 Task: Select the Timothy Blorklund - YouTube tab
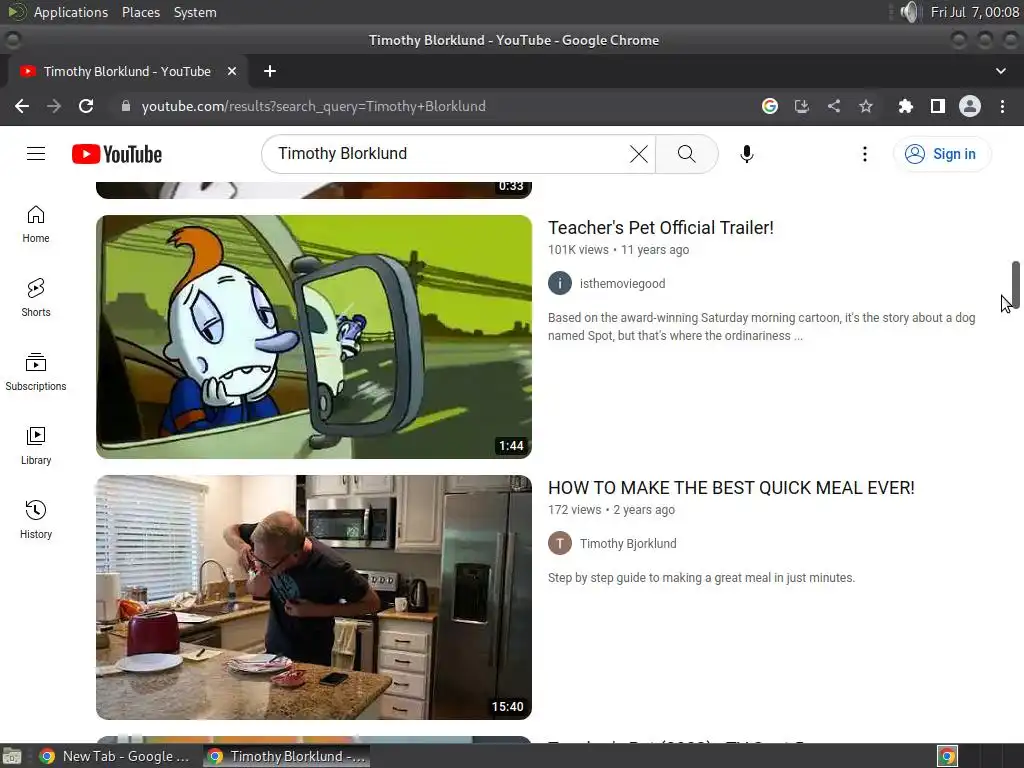click(x=127, y=71)
